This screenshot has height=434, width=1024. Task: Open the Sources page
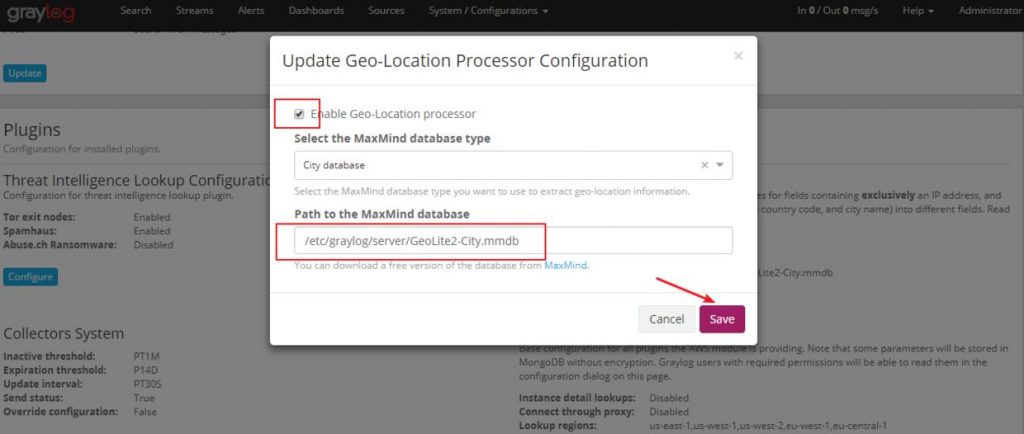click(385, 10)
